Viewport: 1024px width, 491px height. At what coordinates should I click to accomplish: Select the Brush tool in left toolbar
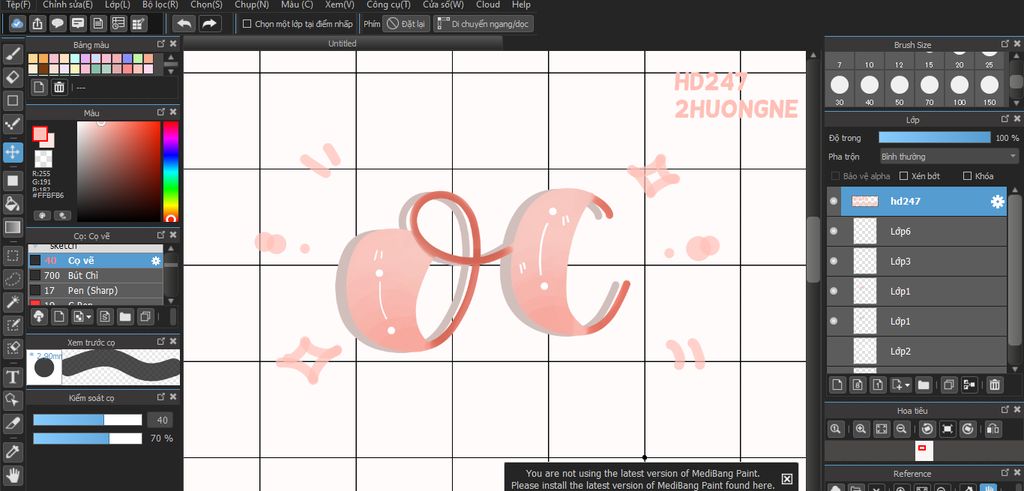(13, 54)
